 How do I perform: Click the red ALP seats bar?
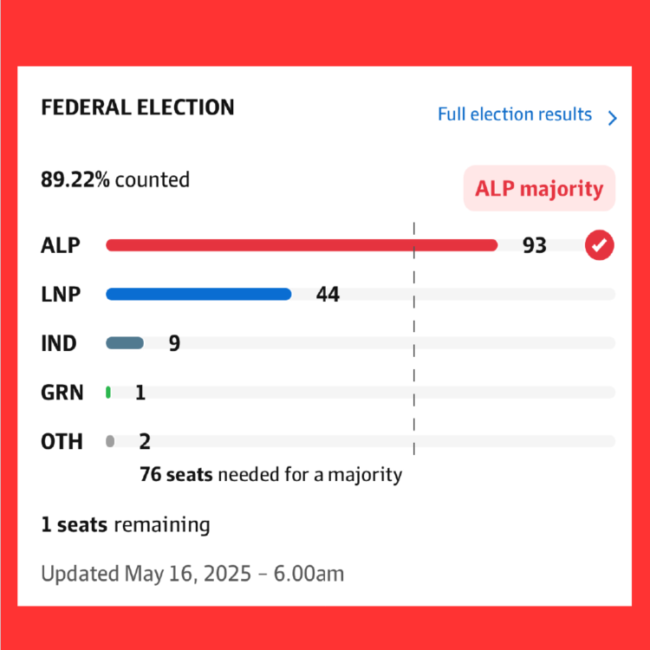pos(301,245)
